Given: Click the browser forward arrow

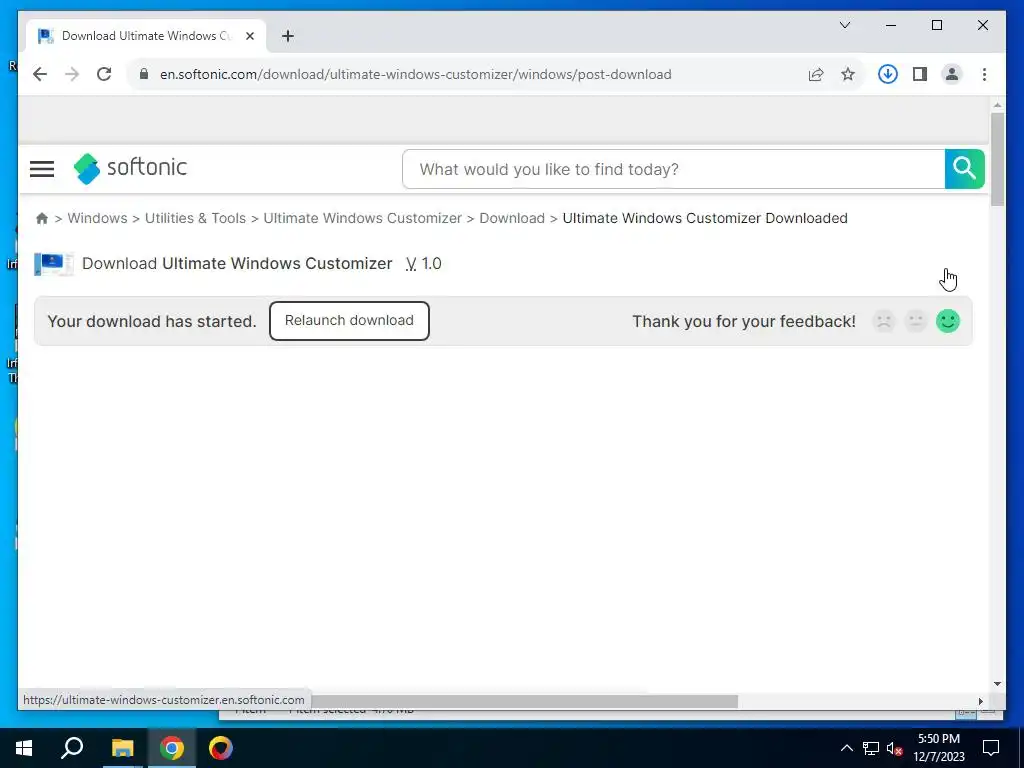Looking at the screenshot, I should (72, 74).
